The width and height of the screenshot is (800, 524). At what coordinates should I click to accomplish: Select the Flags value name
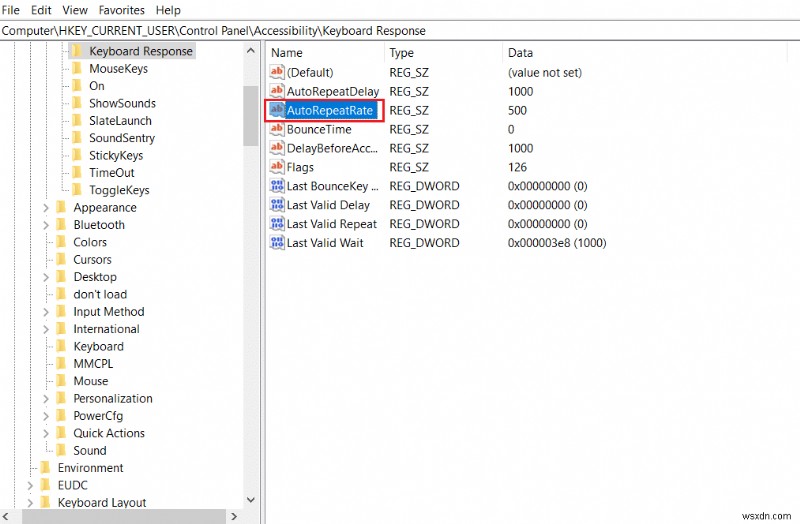coord(300,167)
